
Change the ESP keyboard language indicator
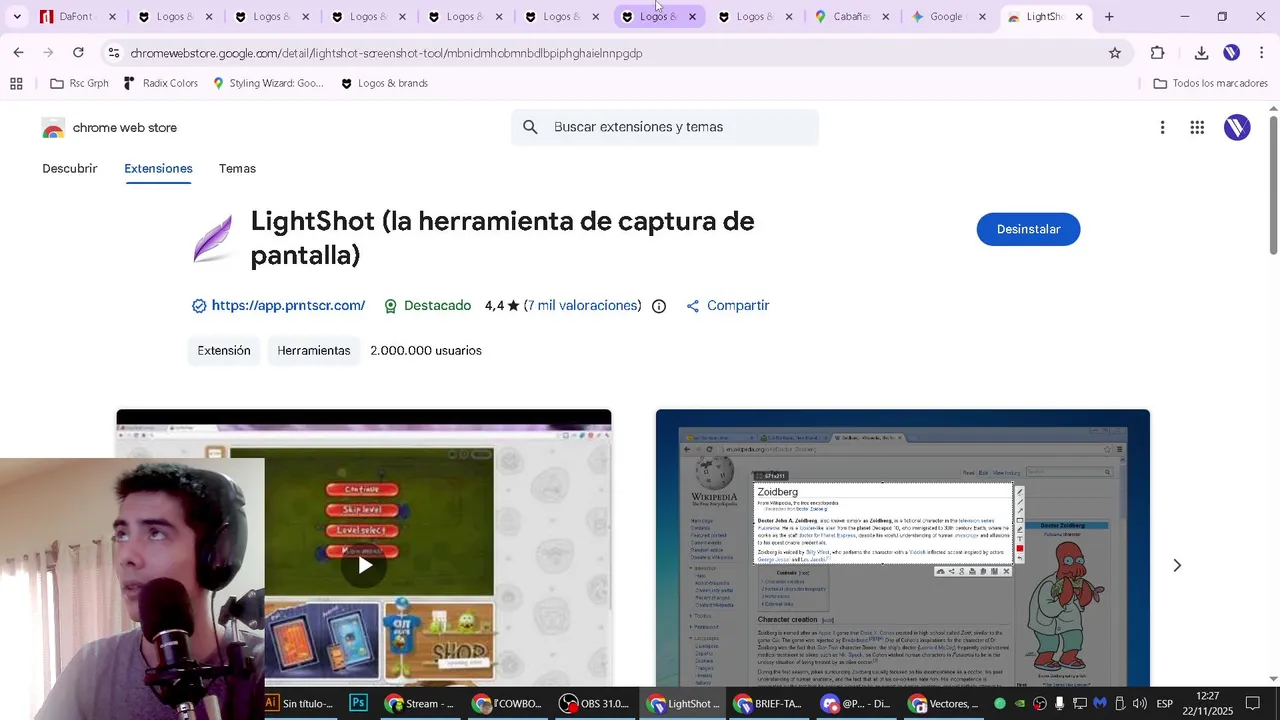click(x=1165, y=704)
